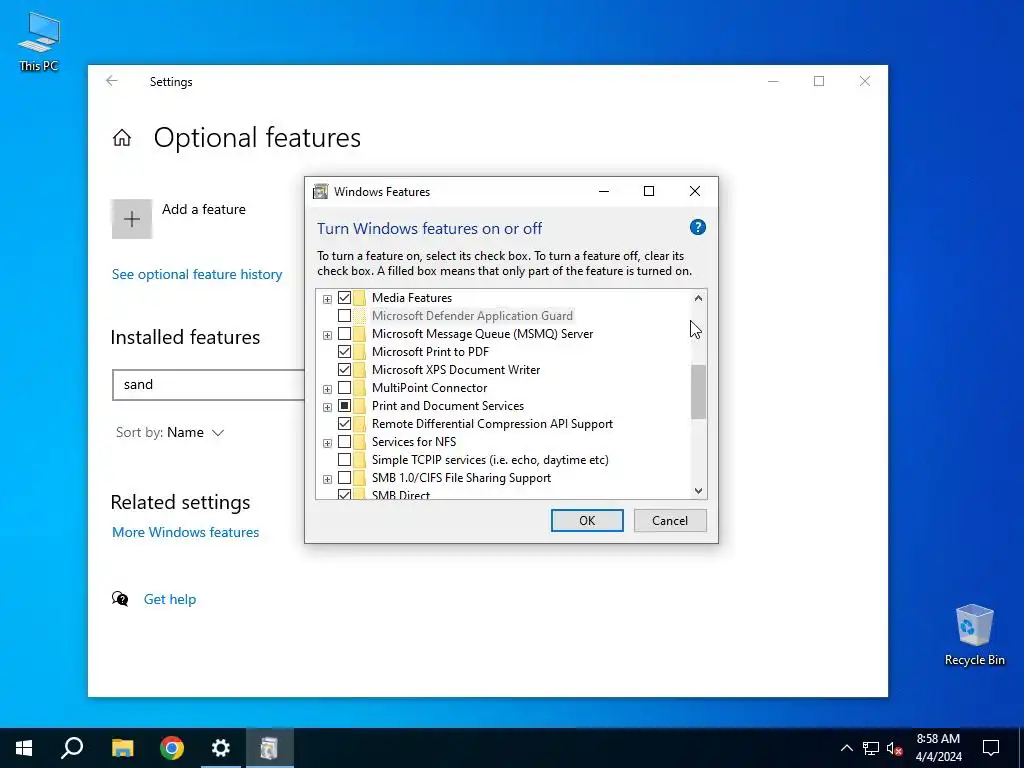
Task: Click the Settings back arrow
Action: click(112, 81)
